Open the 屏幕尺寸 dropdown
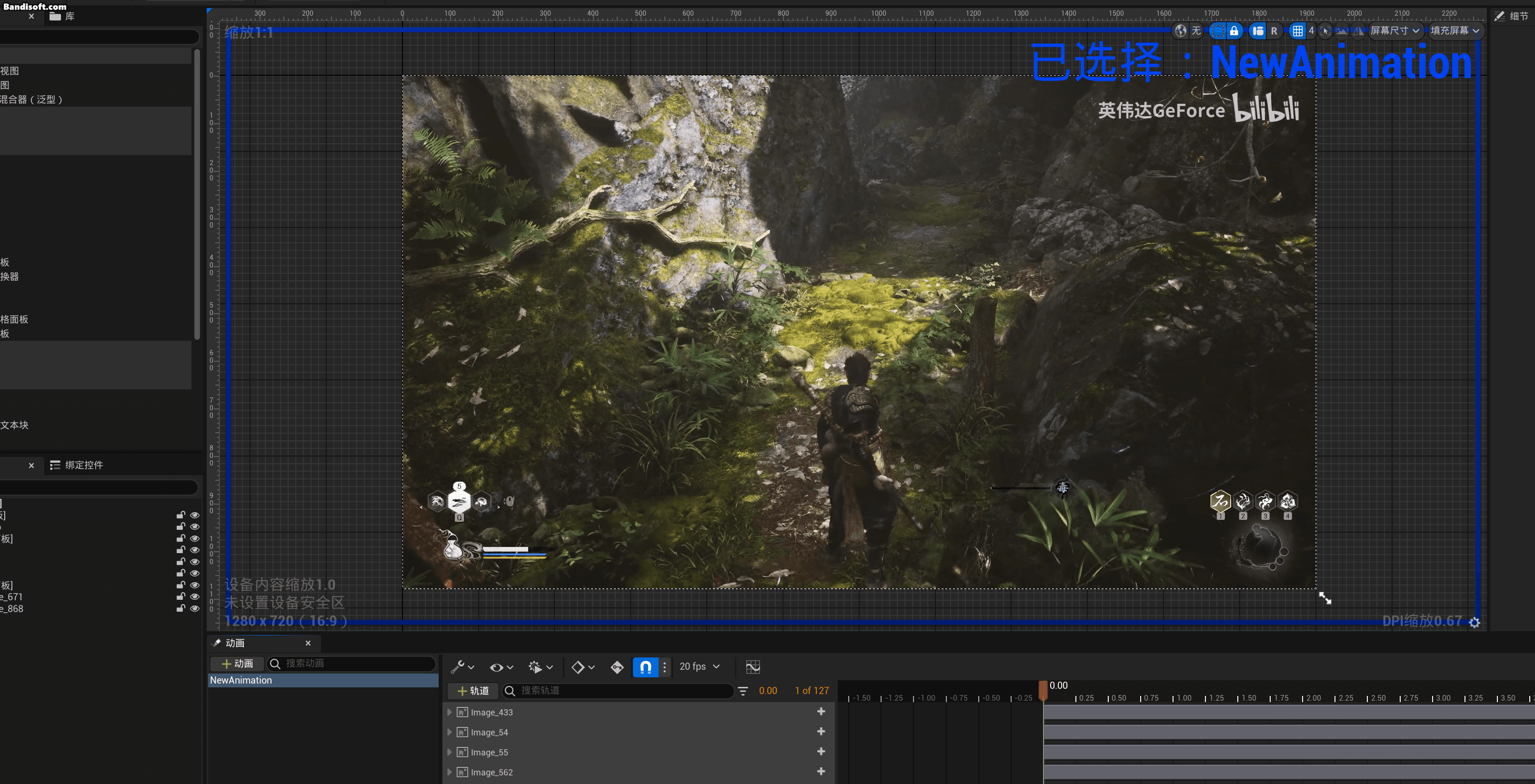 [1395, 31]
